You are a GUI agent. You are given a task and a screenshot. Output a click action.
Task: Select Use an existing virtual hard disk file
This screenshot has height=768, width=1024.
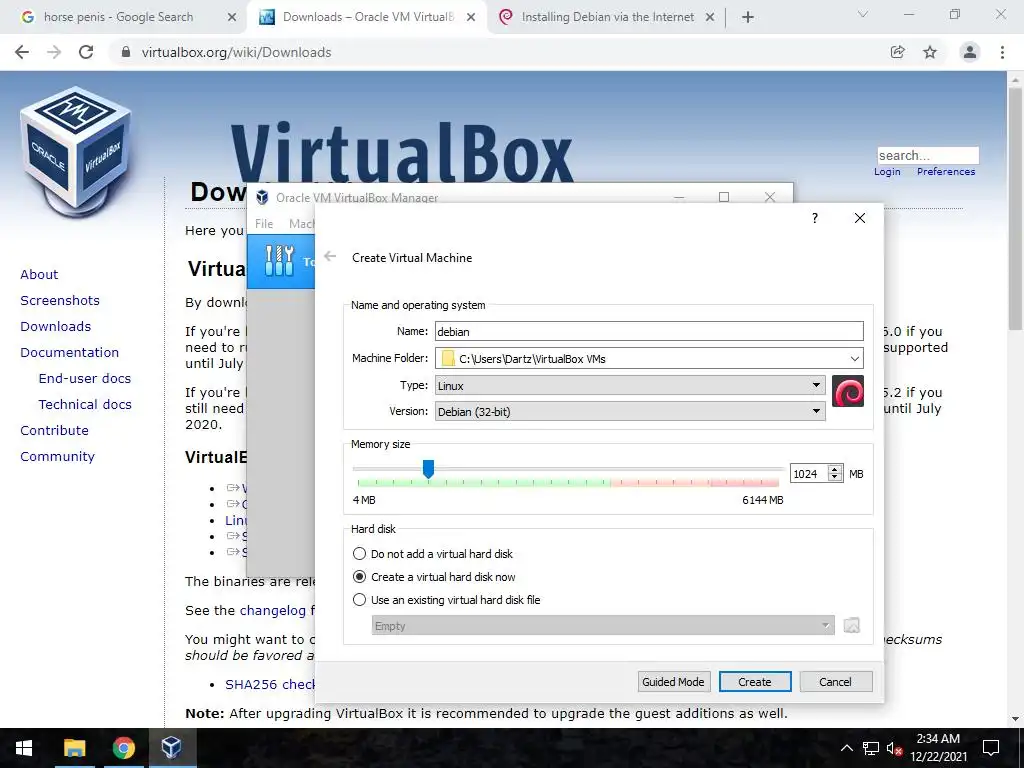pos(446,600)
